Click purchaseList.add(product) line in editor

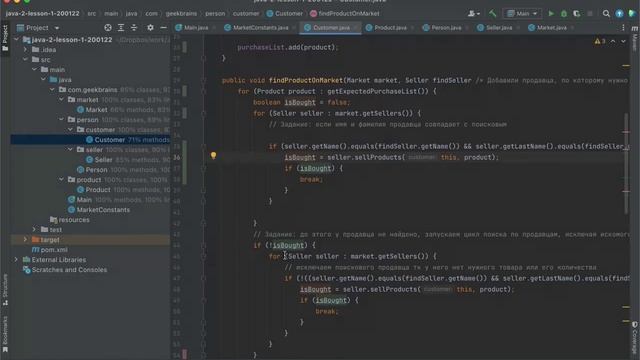[288, 47]
